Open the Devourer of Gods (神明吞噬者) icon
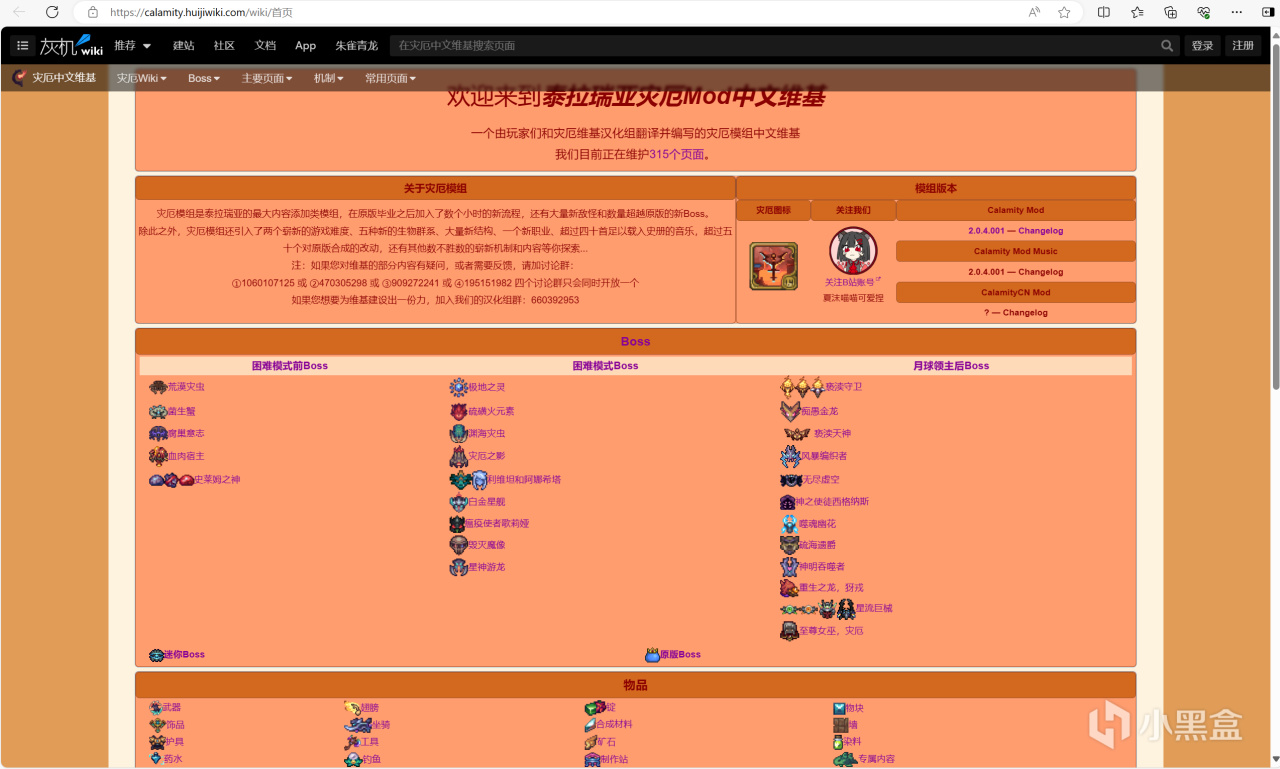The image size is (1280, 769). tap(789, 567)
